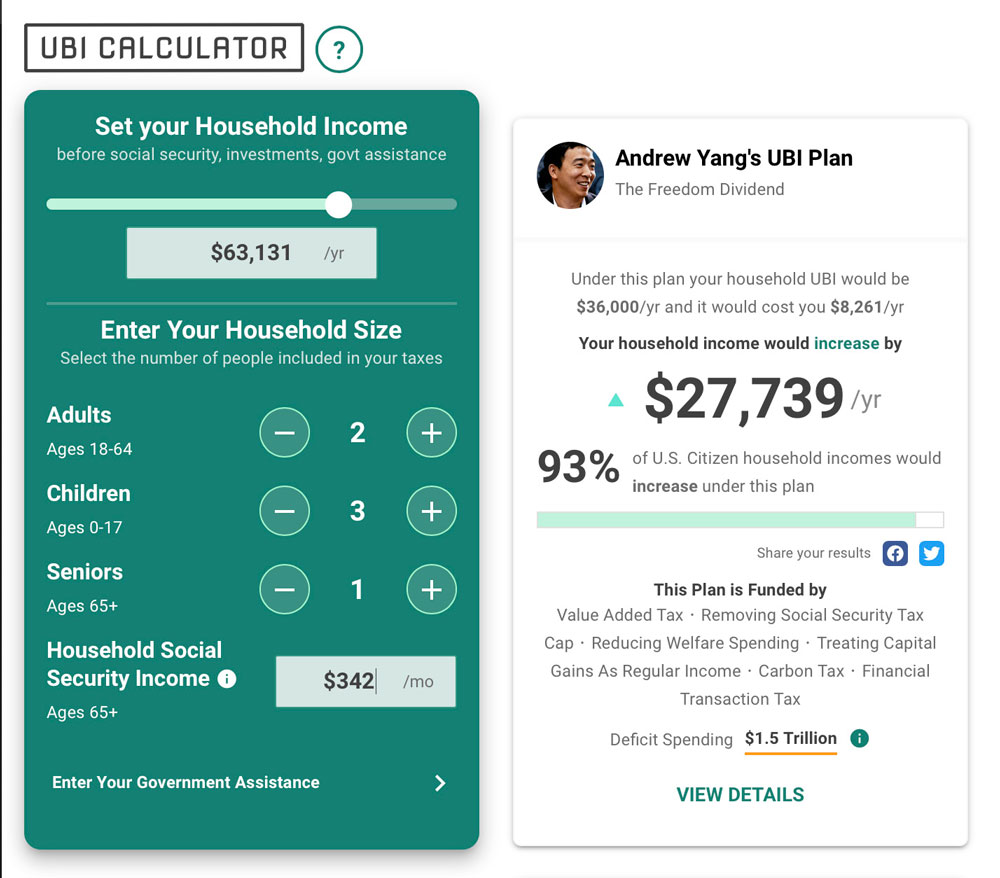Image resolution: width=1000 pixels, height=878 pixels.
Task: Click the Andrew Yang's UBI Plan title
Action: click(734, 158)
